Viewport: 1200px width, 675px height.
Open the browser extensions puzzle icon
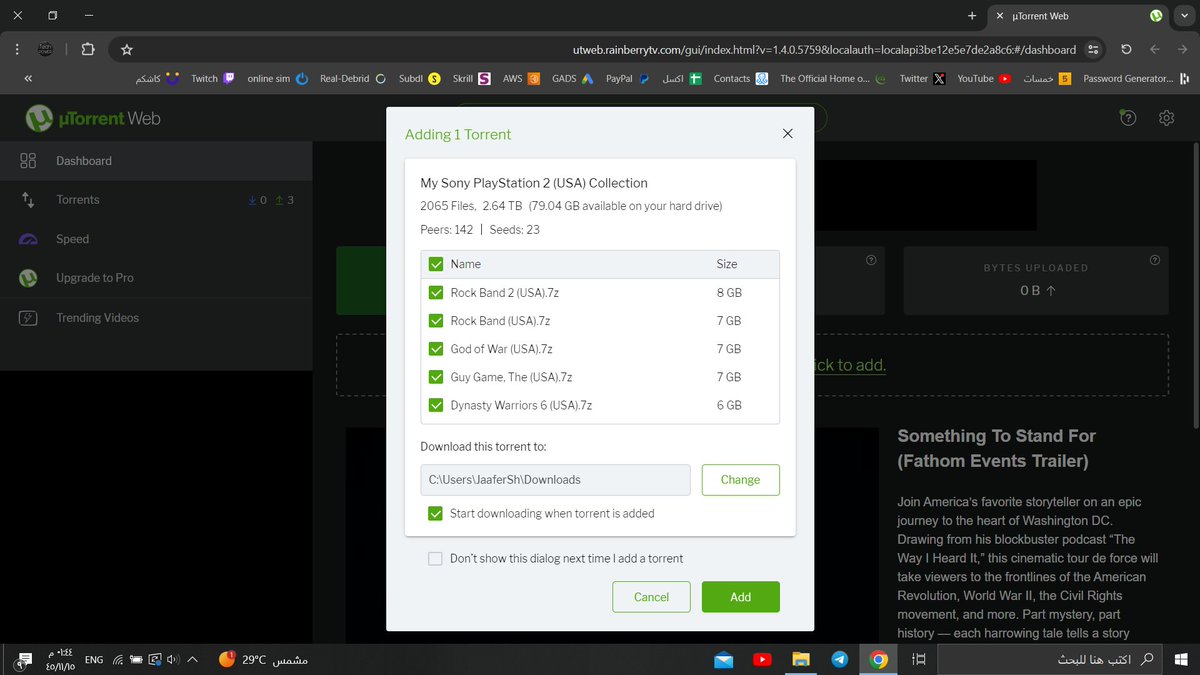point(87,49)
